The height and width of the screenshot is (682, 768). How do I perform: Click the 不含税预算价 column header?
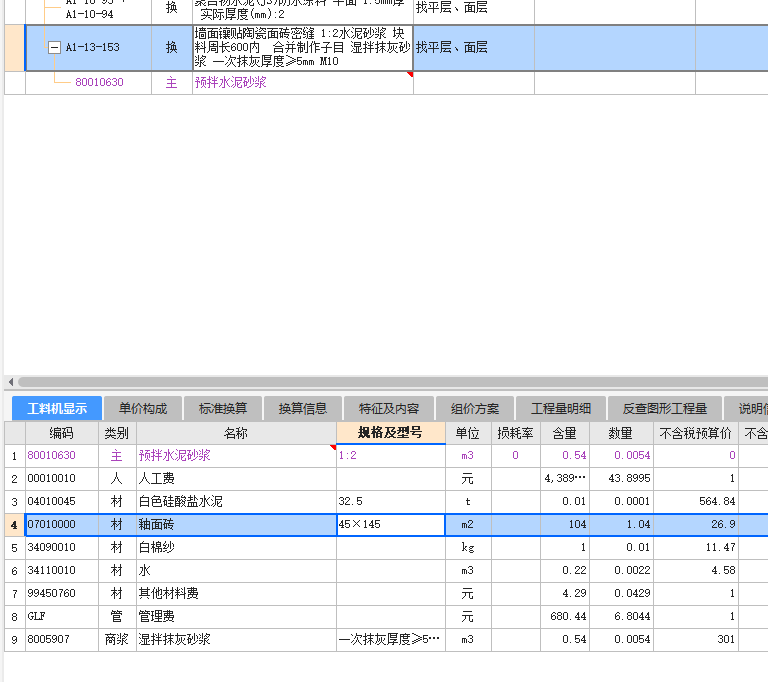pyautogui.click(x=696, y=433)
